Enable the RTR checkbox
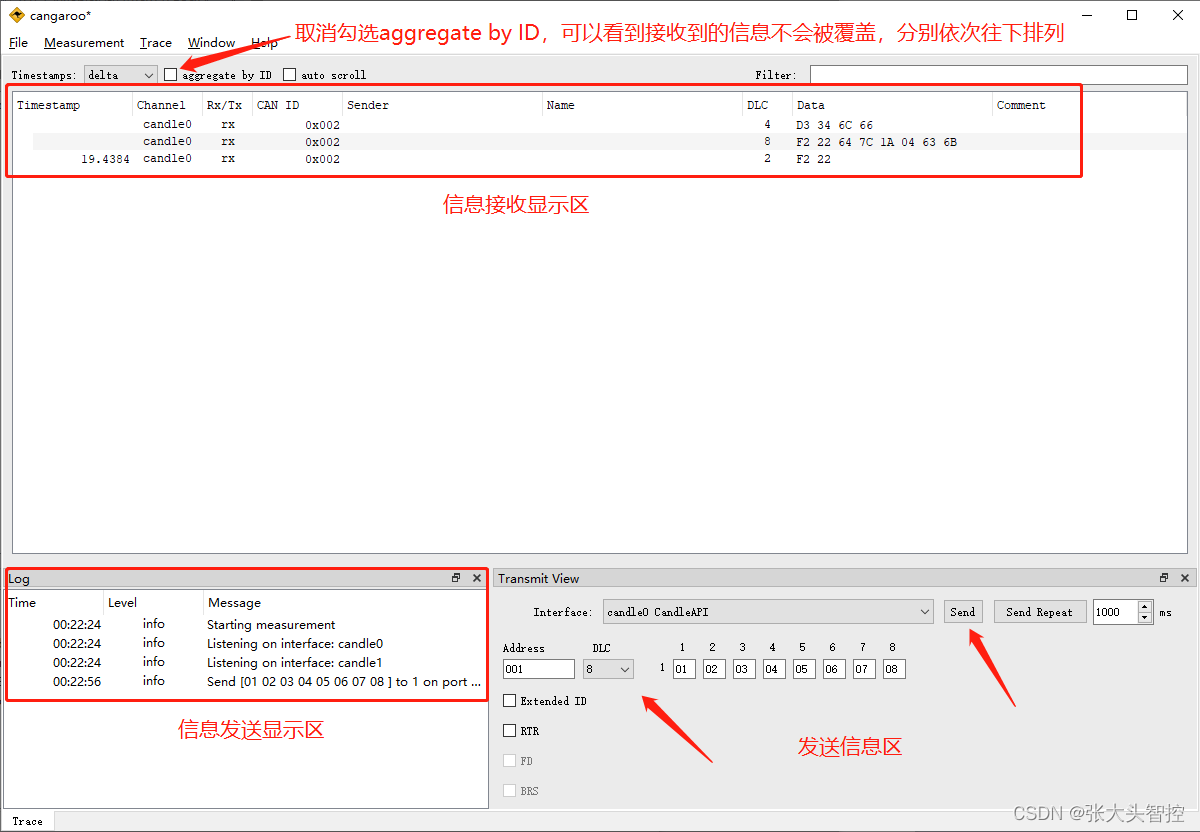Image resolution: width=1200 pixels, height=832 pixels. pyautogui.click(x=509, y=730)
